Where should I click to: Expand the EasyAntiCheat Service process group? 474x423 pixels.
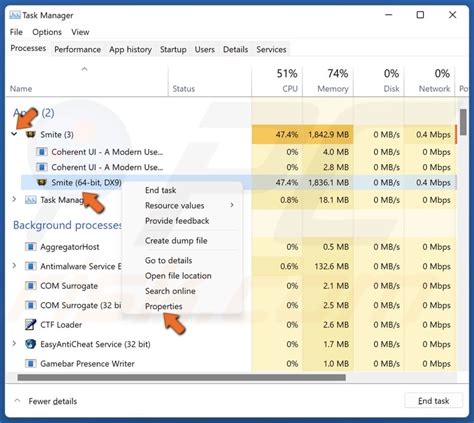(x=14, y=343)
